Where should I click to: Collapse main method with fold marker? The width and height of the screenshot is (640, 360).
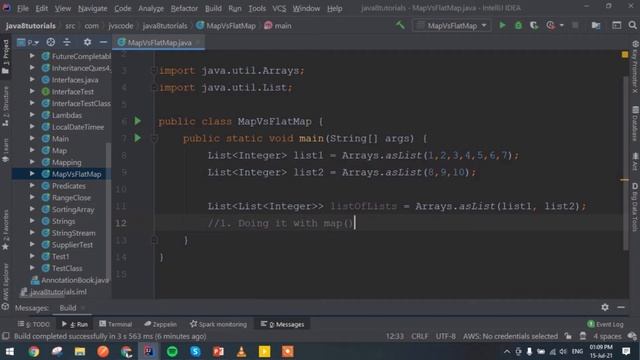pos(154,138)
